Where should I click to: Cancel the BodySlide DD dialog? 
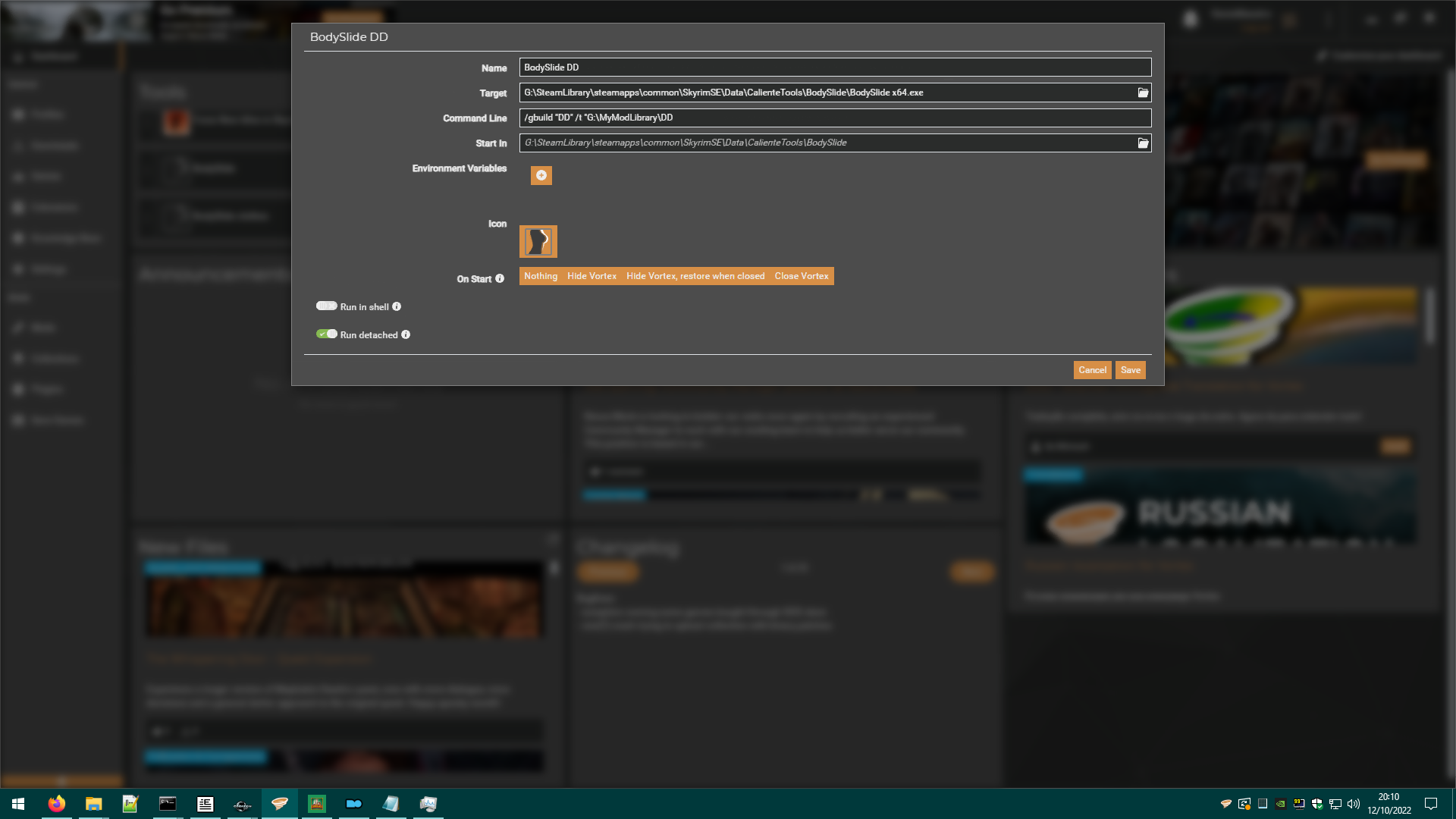[x=1093, y=370]
